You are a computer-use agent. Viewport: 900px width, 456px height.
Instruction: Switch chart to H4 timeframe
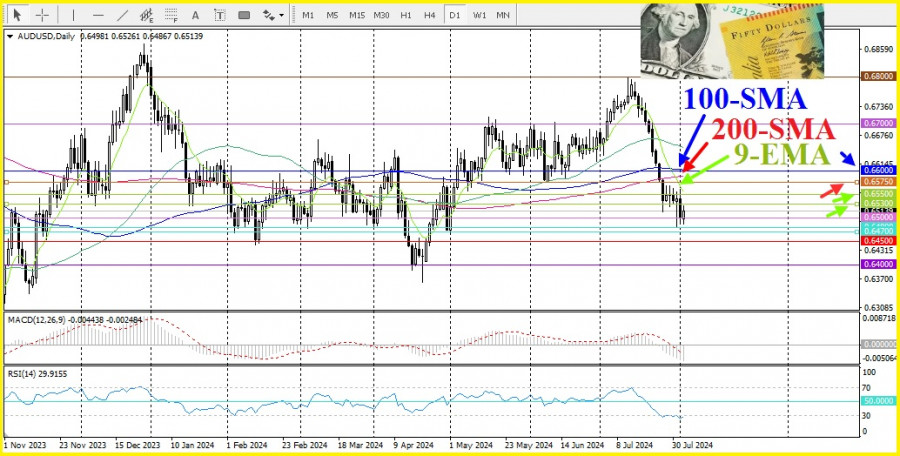(429, 15)
